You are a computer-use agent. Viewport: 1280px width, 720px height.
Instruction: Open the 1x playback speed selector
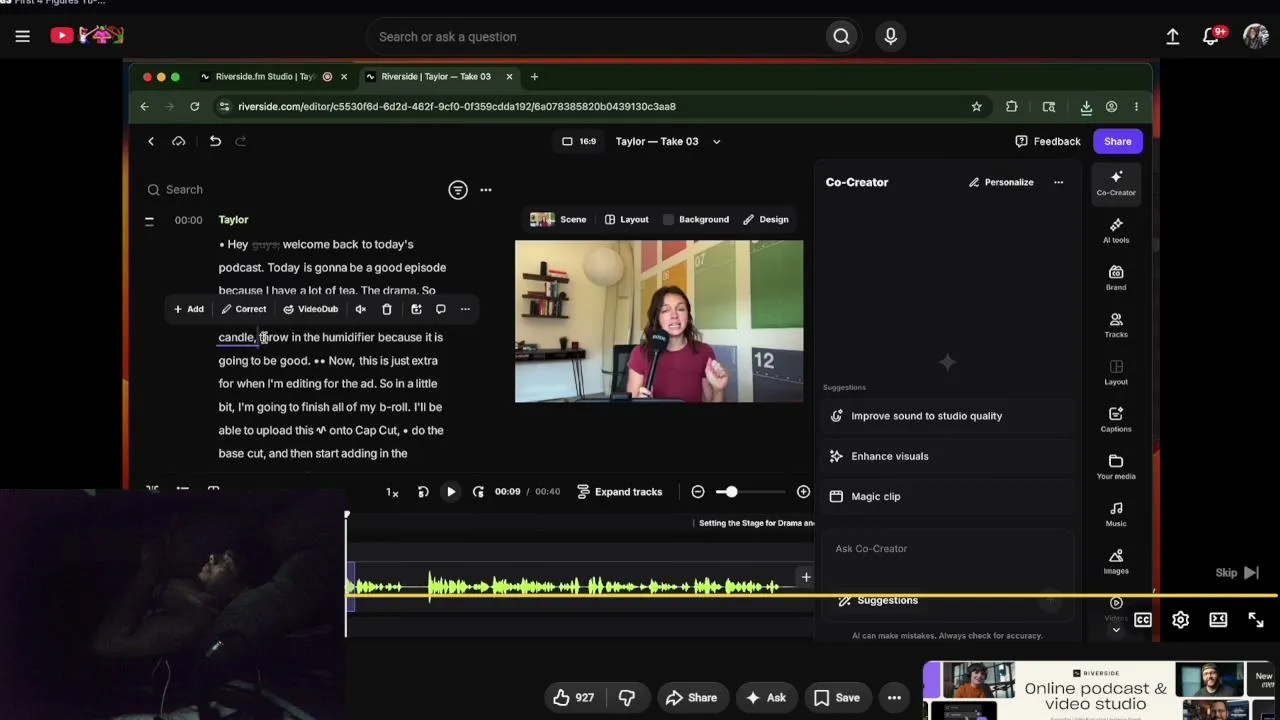[x=392, y=492]
